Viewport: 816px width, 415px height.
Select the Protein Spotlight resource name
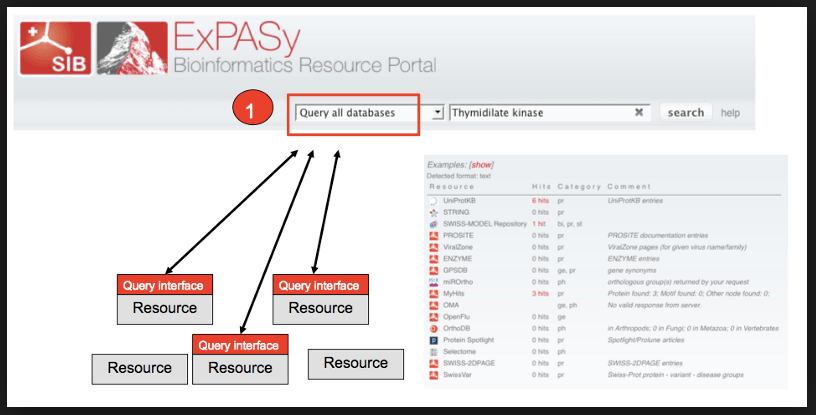tap(468, 340)
